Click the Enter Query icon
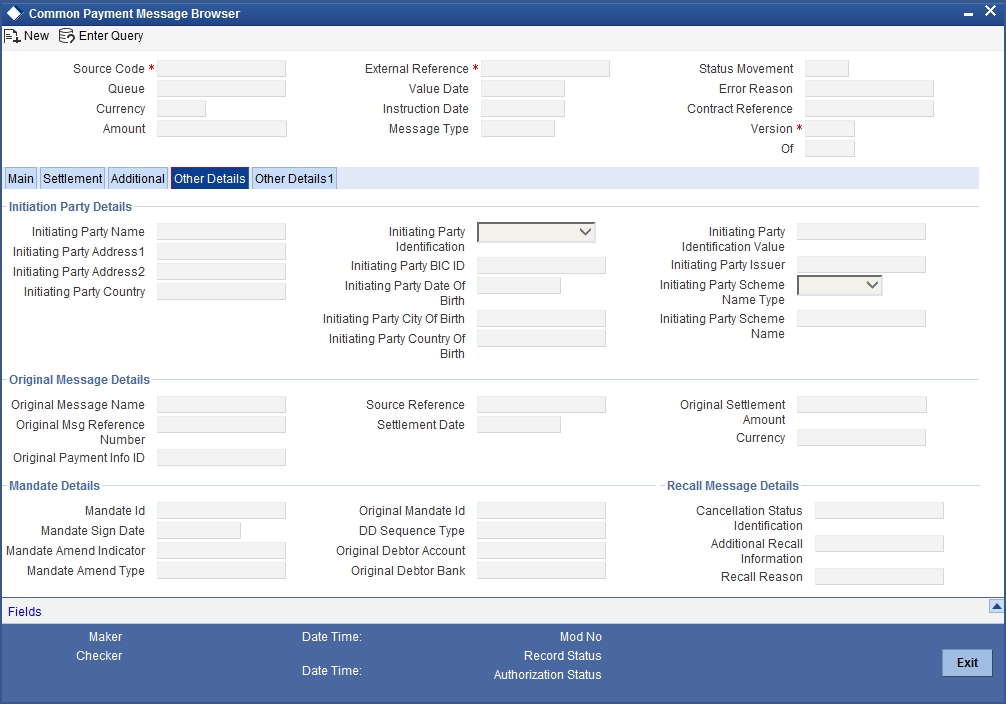This screenshot has width=1006, height=704. click(67, 36)
